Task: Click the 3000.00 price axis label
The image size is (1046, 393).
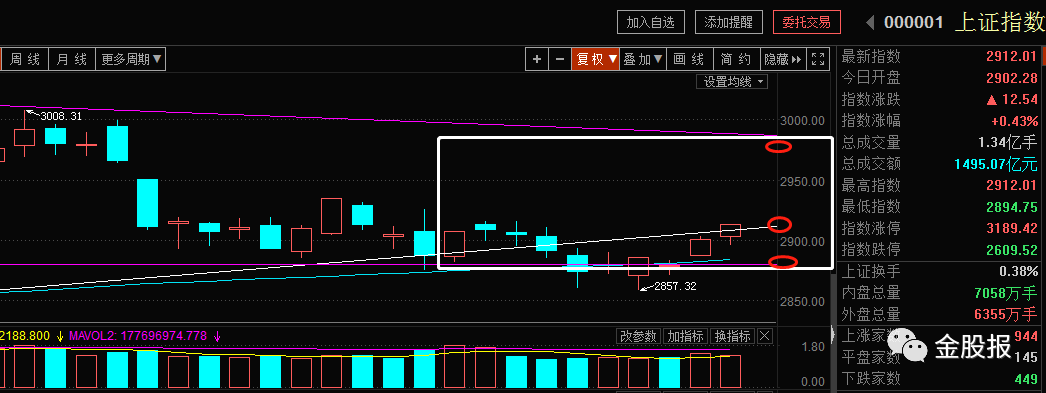Action: [x=802, y=121]
